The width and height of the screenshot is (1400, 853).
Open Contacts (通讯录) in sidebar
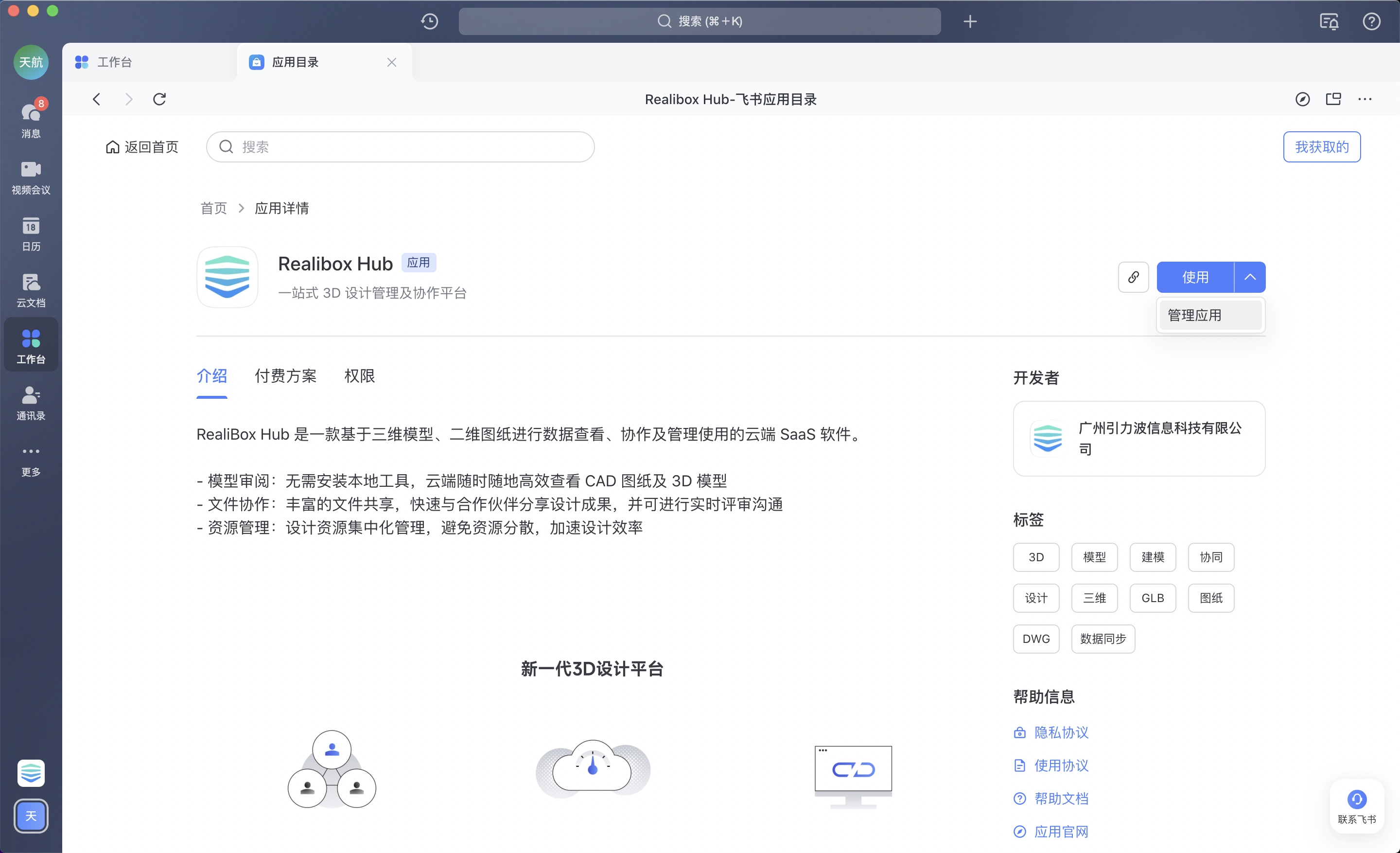[x=31, y=403]
